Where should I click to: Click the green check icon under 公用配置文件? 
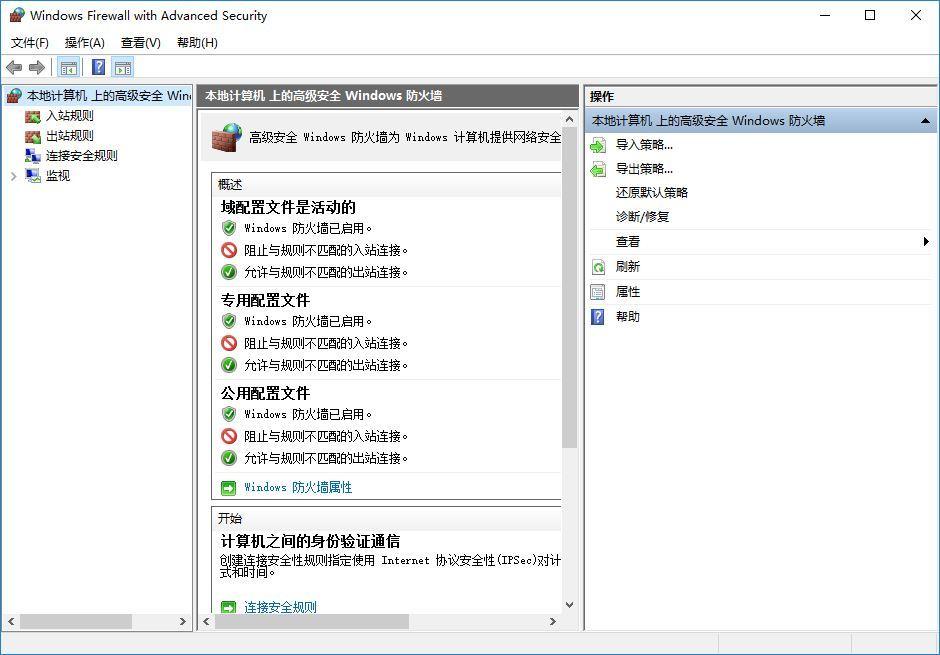pyautogui.click(x=228, y=458)
